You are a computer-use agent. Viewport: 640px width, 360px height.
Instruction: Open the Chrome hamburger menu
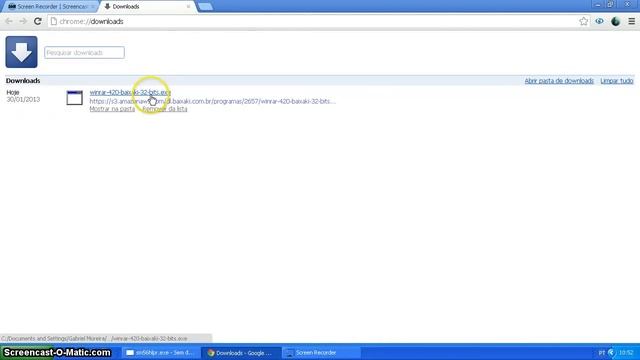pos(631,21)
